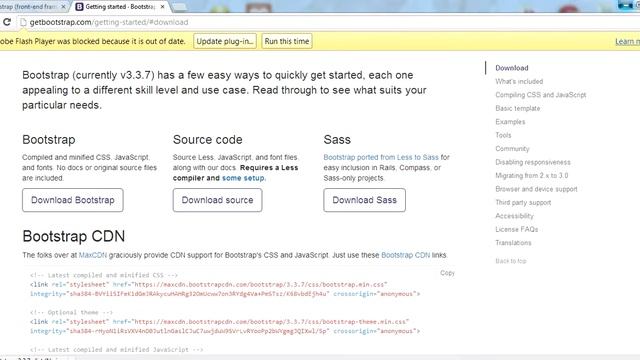Click the Run this time button

[x=287, y=41]
